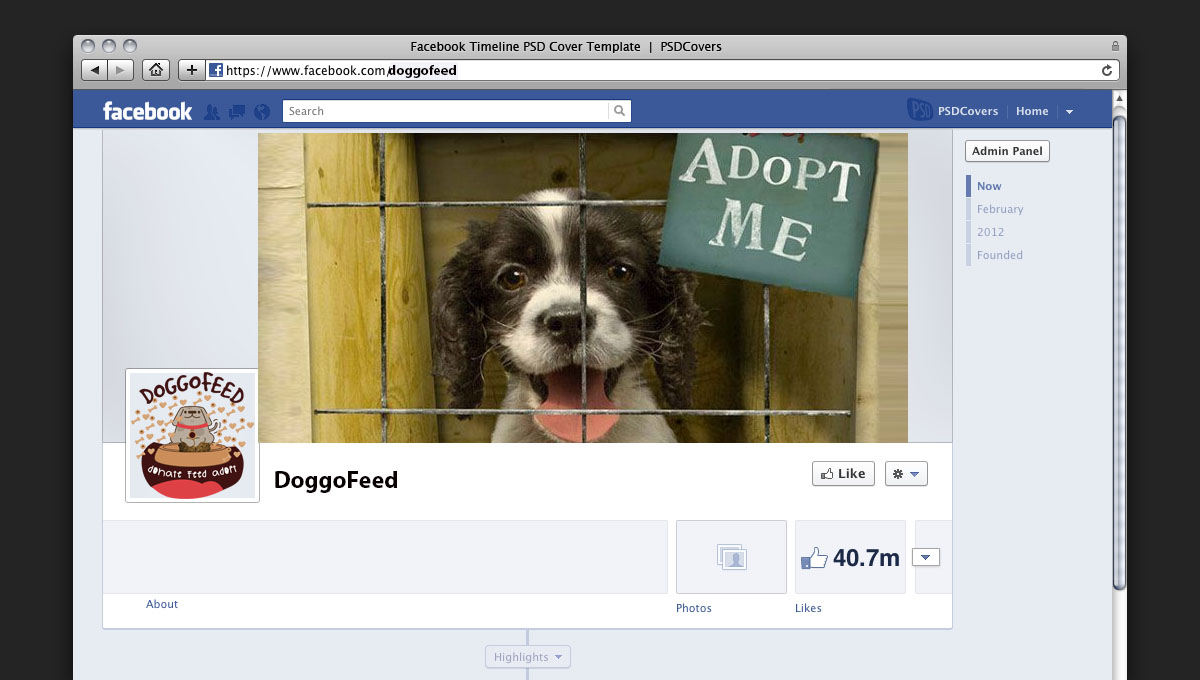The height and width of the screenshot is (680, 1200).
Task: Open the Admin Panel button
Action: tap(1007, 151)
